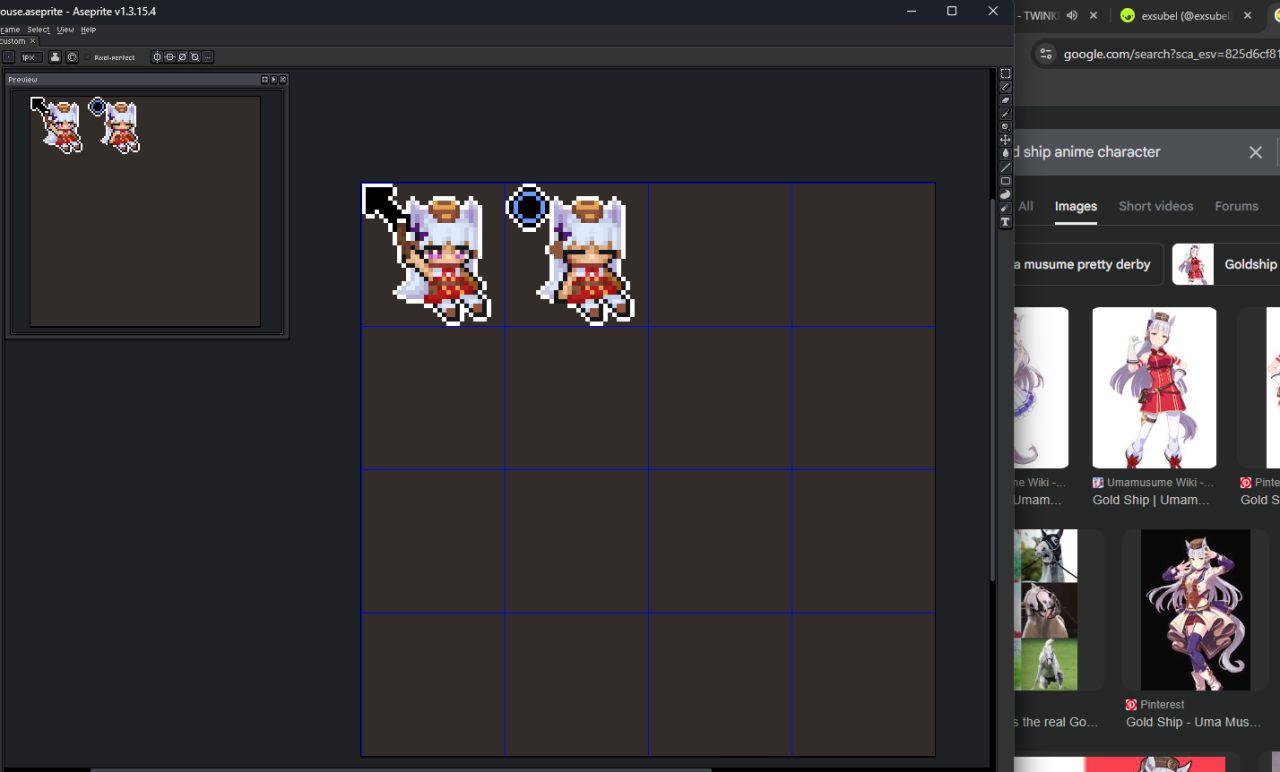
Task: Activate the Zoom magnifier tool
Action: point(1005,127)
